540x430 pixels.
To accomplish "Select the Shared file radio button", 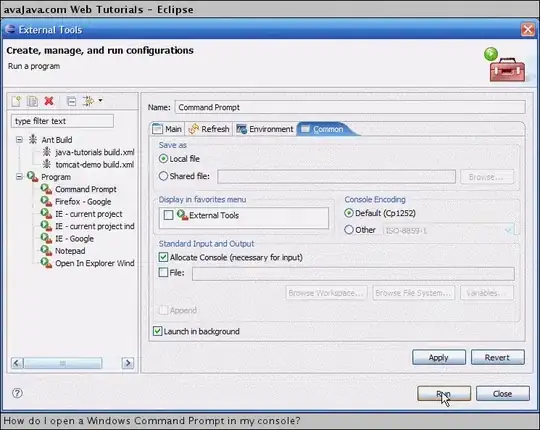I will click(x=163, y=176).
